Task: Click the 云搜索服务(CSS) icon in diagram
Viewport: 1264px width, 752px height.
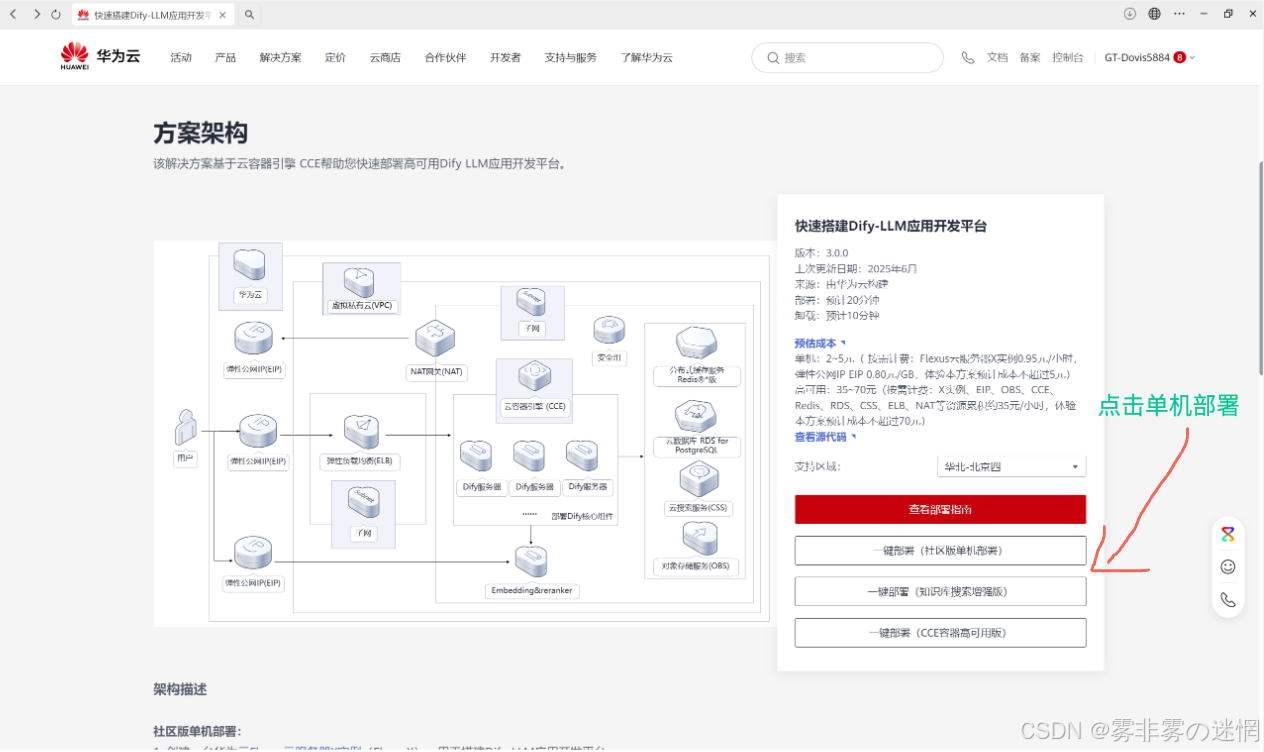Action: [697, 478]
